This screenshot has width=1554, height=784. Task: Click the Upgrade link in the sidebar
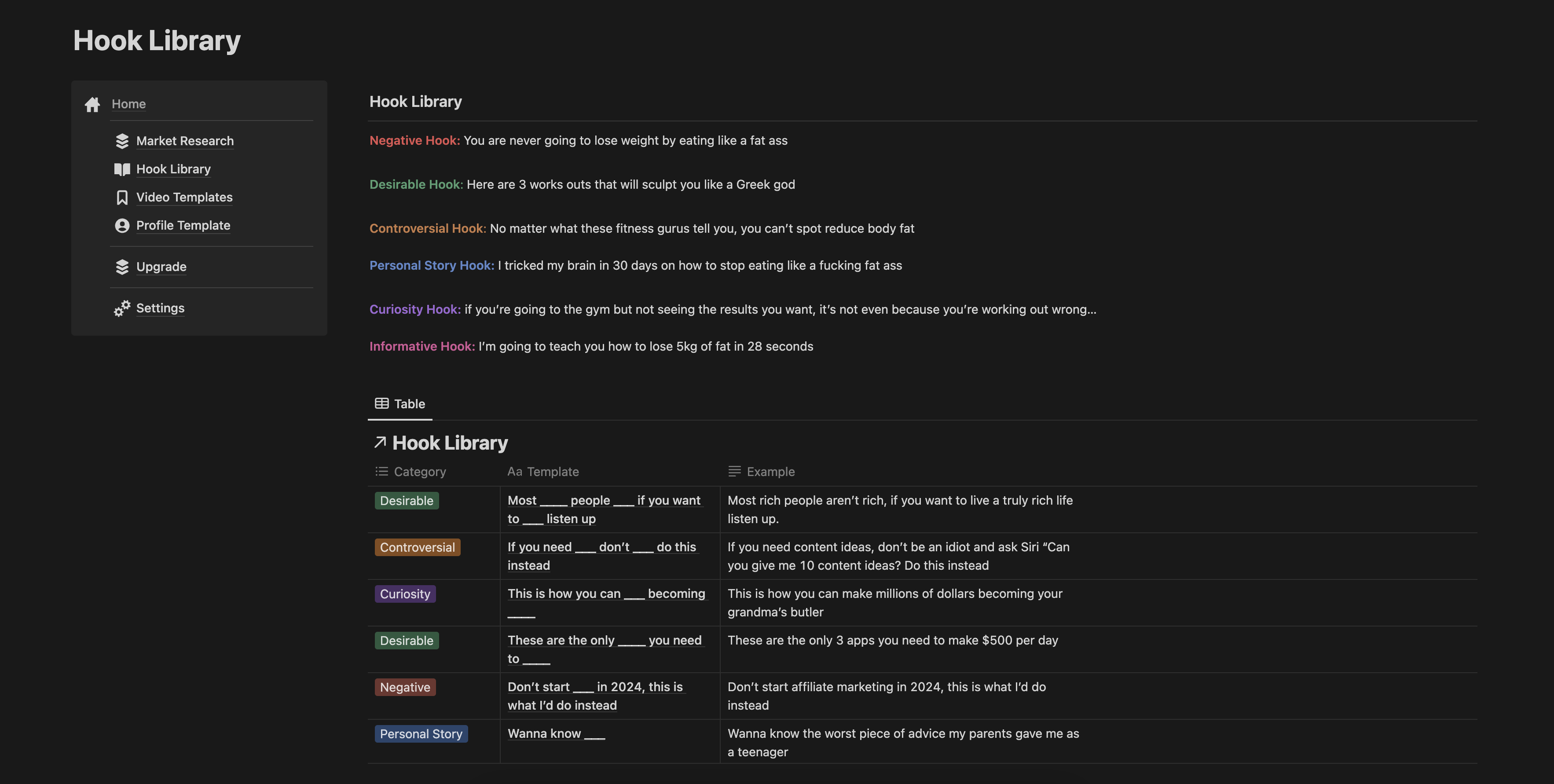click(x=161, y=267)
